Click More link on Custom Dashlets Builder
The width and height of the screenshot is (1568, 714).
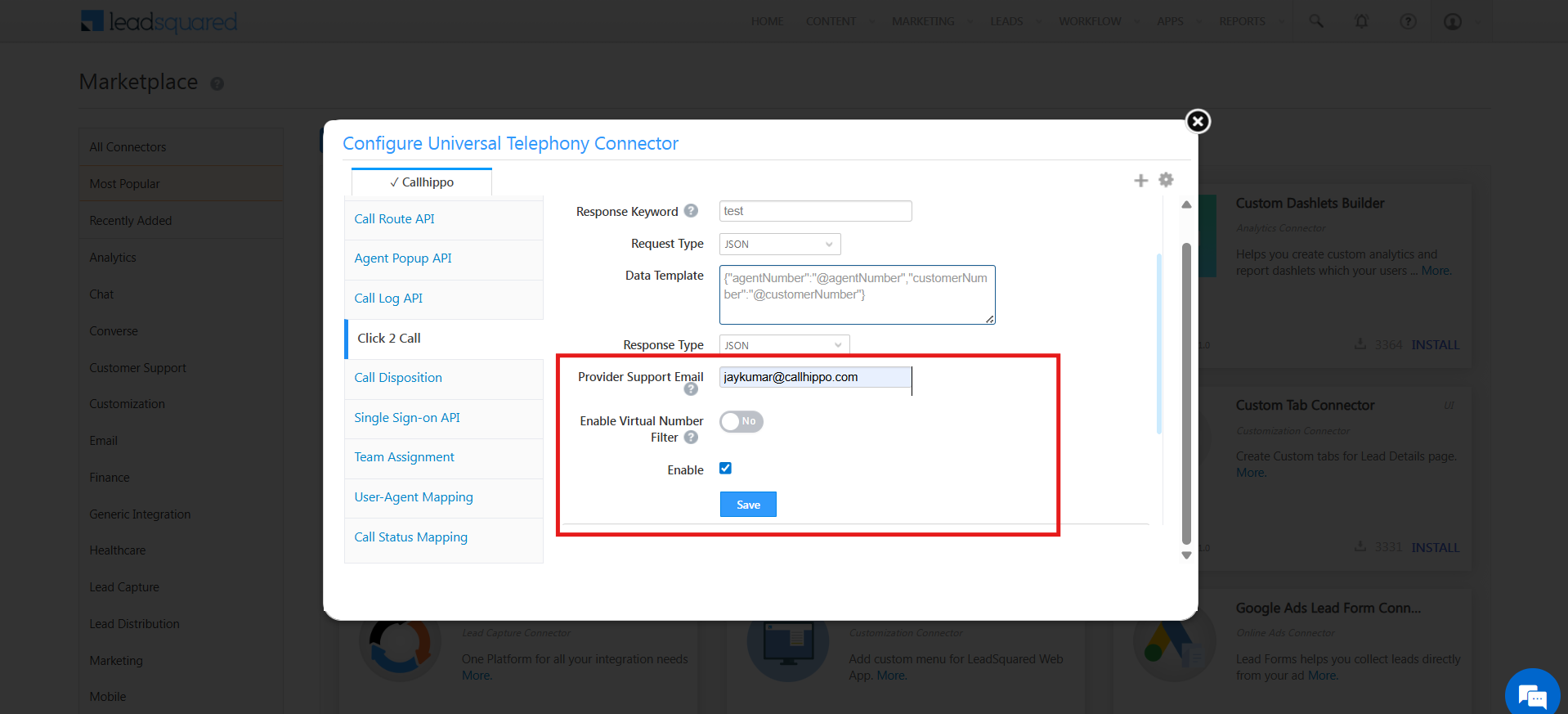click(1436, 271)
